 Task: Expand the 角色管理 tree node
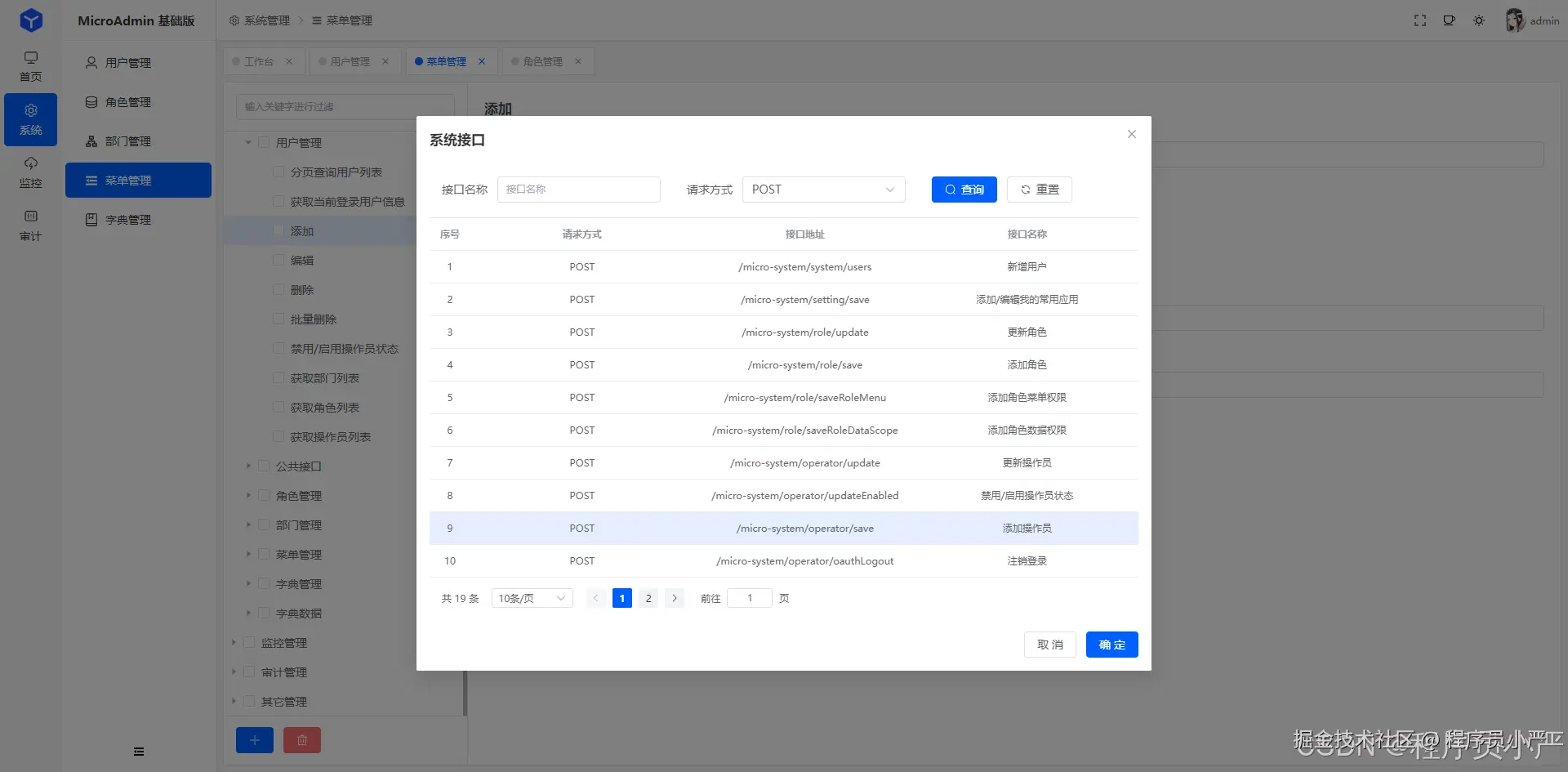click(249, 495)
